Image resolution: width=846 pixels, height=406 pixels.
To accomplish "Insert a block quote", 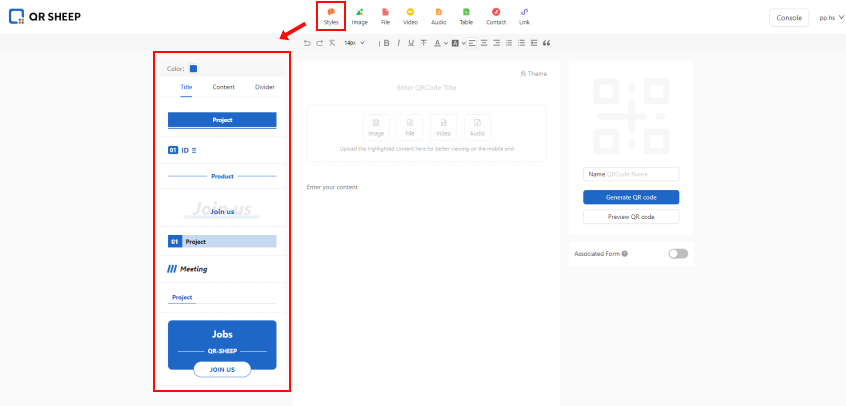I will [546, 43].
